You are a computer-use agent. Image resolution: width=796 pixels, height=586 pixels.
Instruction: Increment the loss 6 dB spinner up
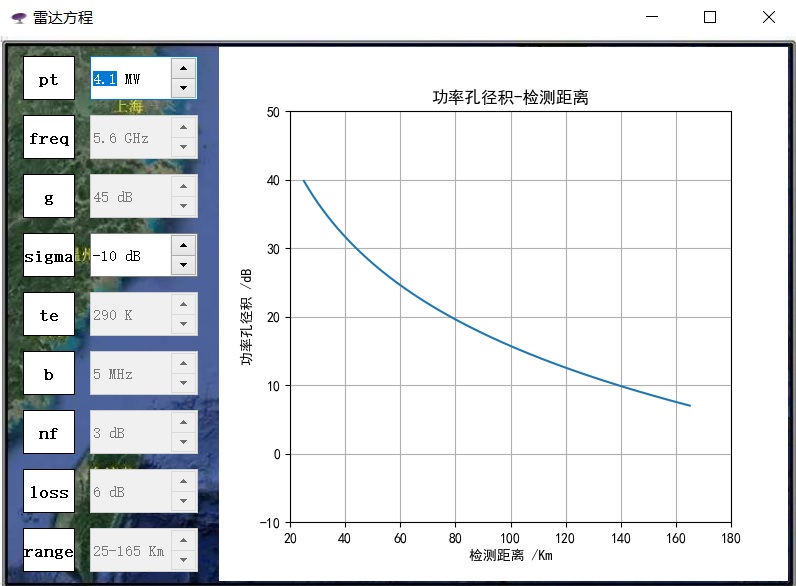click(x=183, y=481)
